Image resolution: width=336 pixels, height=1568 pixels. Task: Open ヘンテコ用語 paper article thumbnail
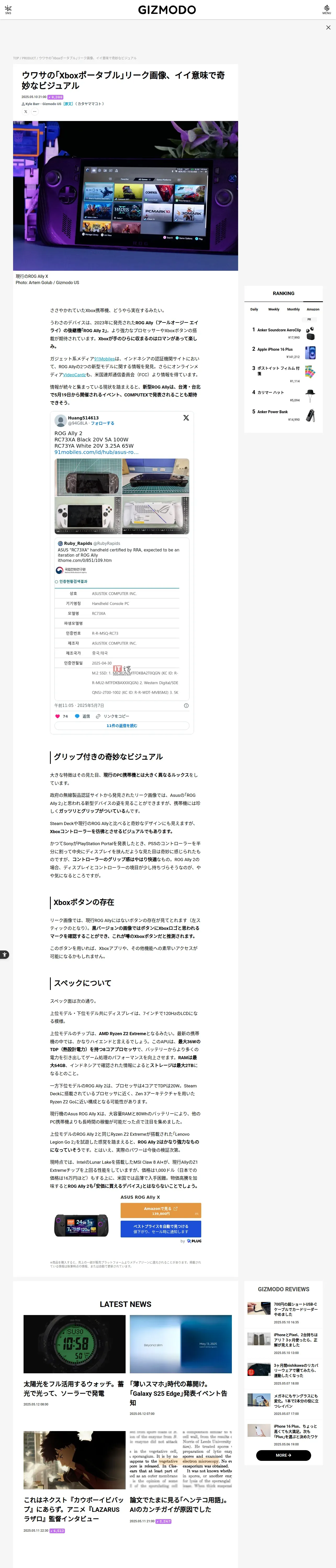click(181, 1460)
